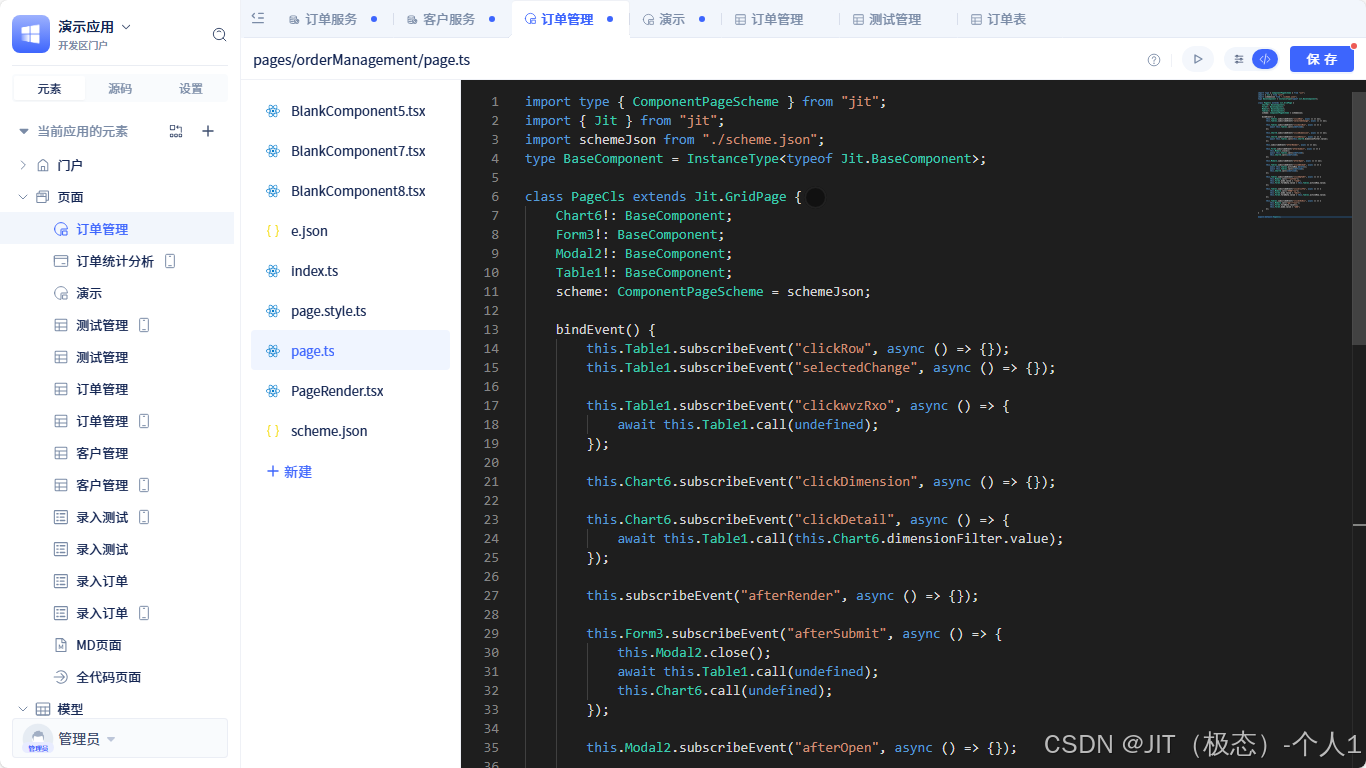
Task: Select the 客户管理 row without mobile icon
Action: (117, 453)
